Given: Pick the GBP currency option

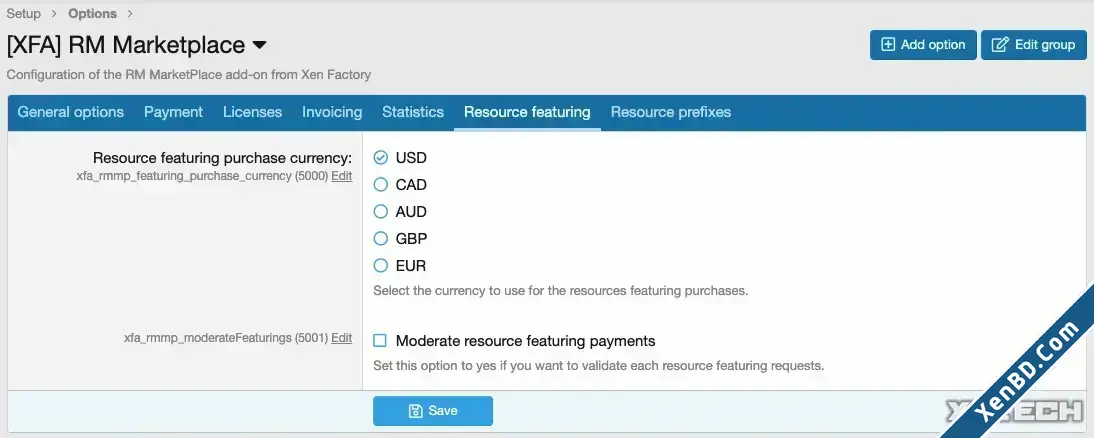Looking at the screenshot, I should click(x=380, y=239).
